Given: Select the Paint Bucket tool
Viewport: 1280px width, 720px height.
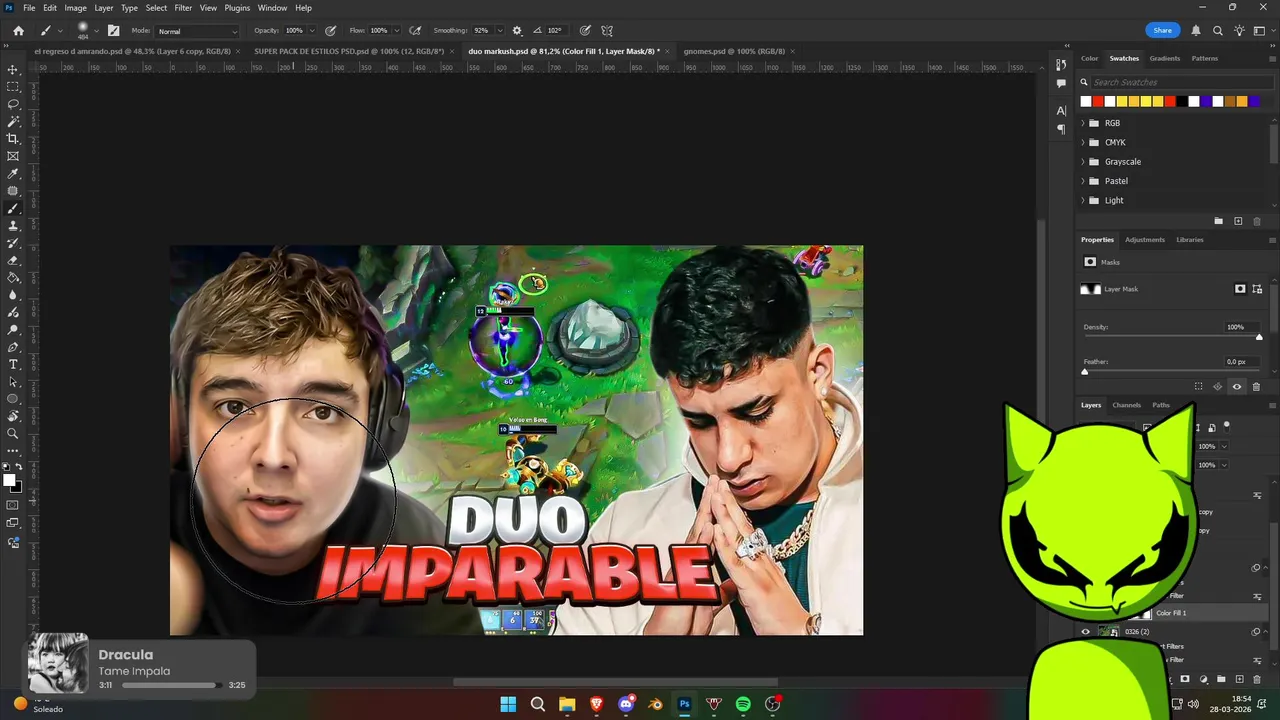Looking at the screenshot, I should pos(13,278).
